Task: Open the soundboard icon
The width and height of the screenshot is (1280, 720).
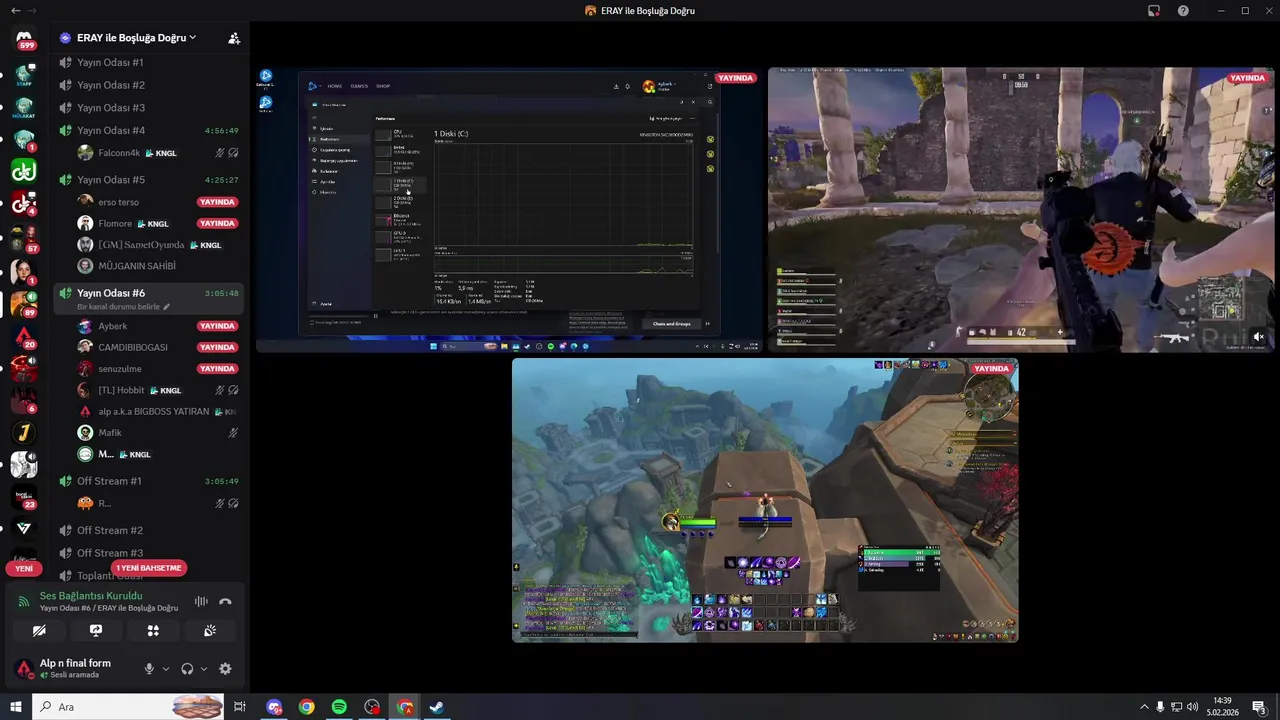Action: [210, 631]
